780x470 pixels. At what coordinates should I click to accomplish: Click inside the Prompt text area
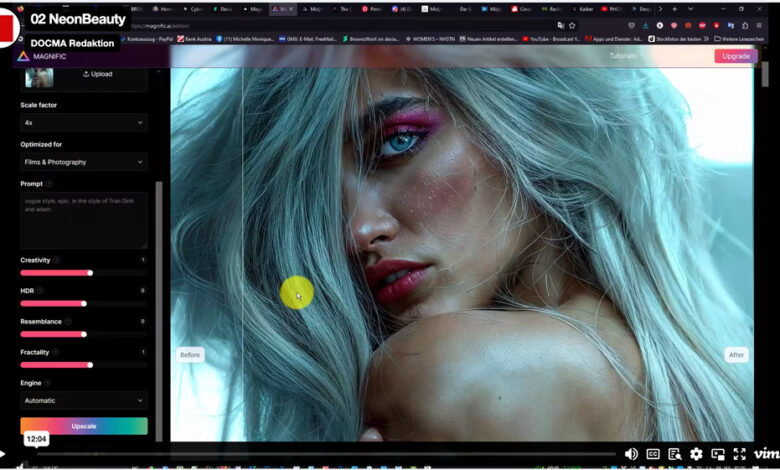point(84,219)
